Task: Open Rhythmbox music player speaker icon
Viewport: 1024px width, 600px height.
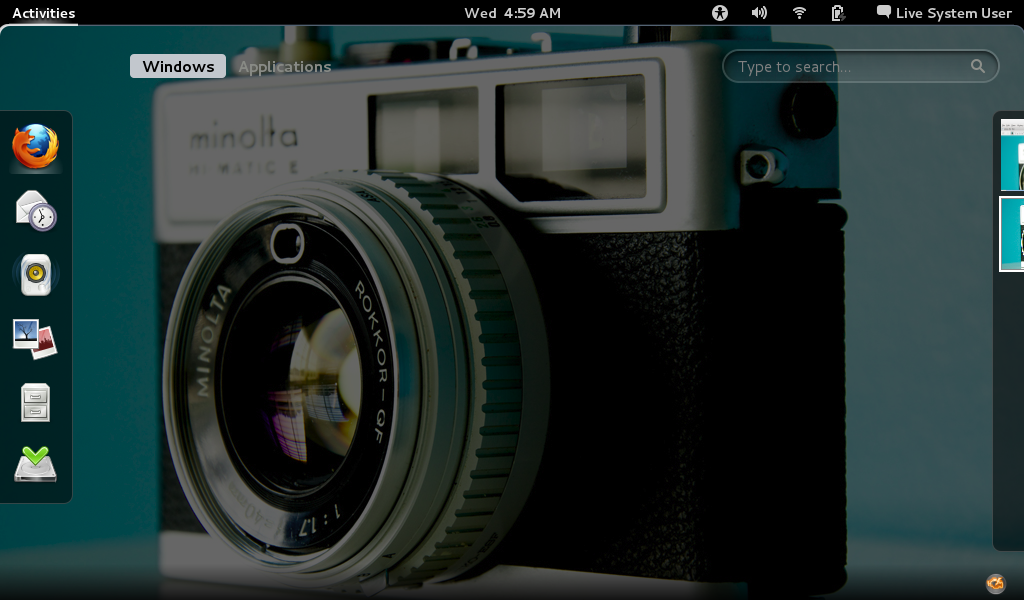Action: 36,275
